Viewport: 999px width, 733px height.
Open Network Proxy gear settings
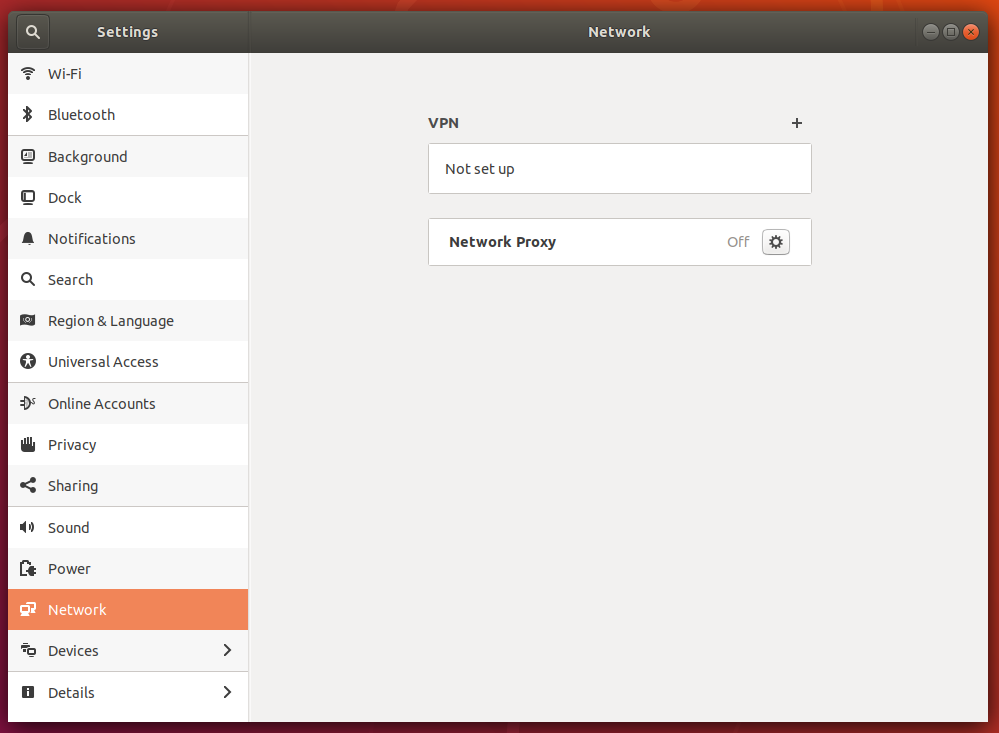776,242
